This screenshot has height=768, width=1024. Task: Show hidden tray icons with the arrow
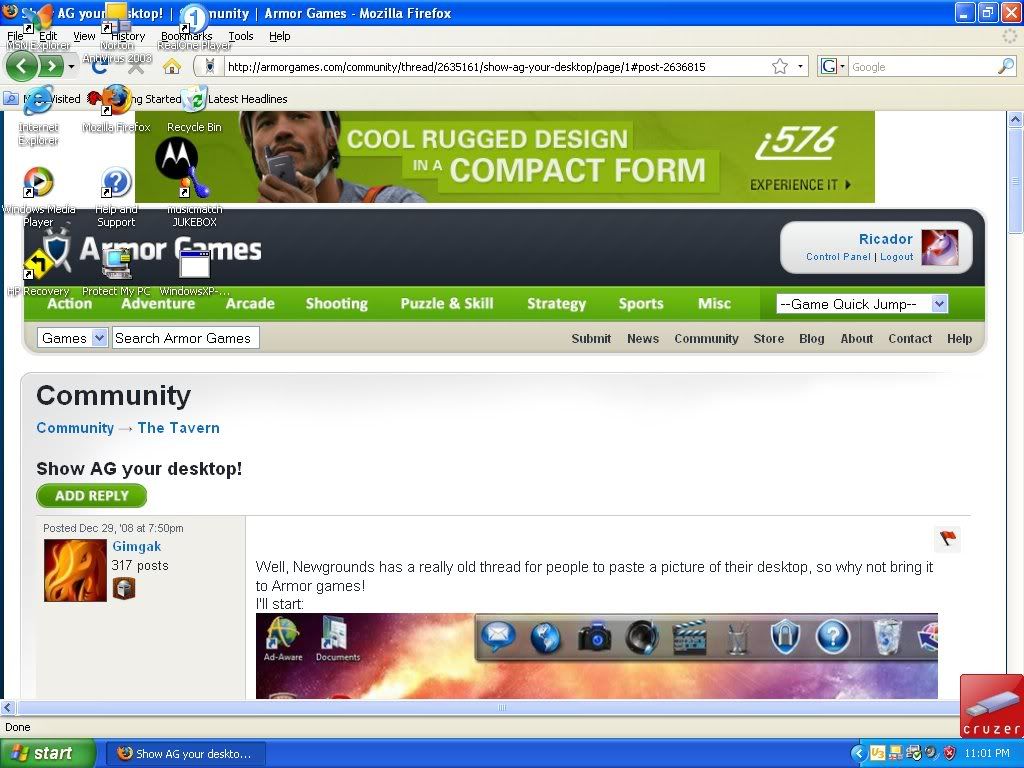tap(859, 753)
